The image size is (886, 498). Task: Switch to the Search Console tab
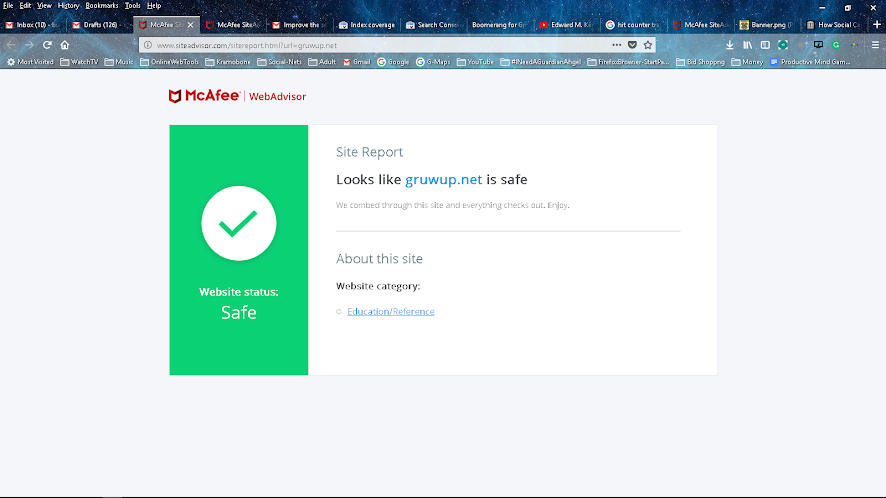point(432,25)
